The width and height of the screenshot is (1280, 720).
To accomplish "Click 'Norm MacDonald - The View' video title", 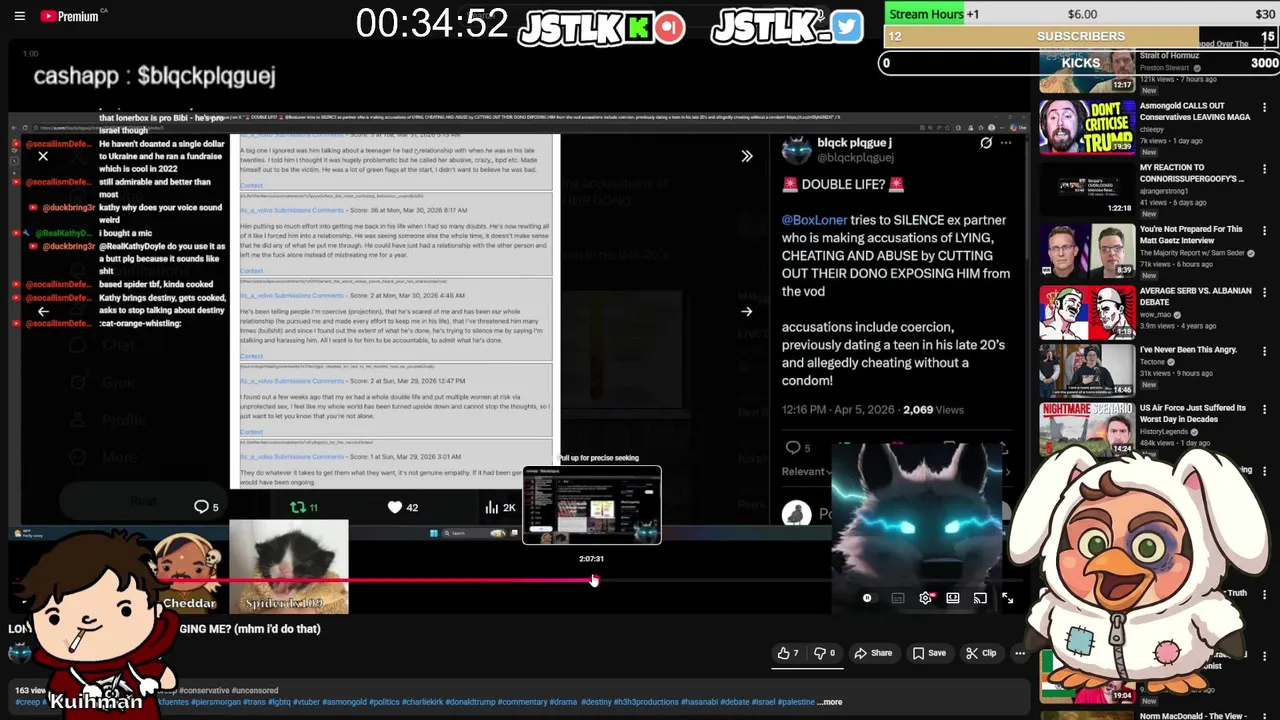I will click(1194, 716).
